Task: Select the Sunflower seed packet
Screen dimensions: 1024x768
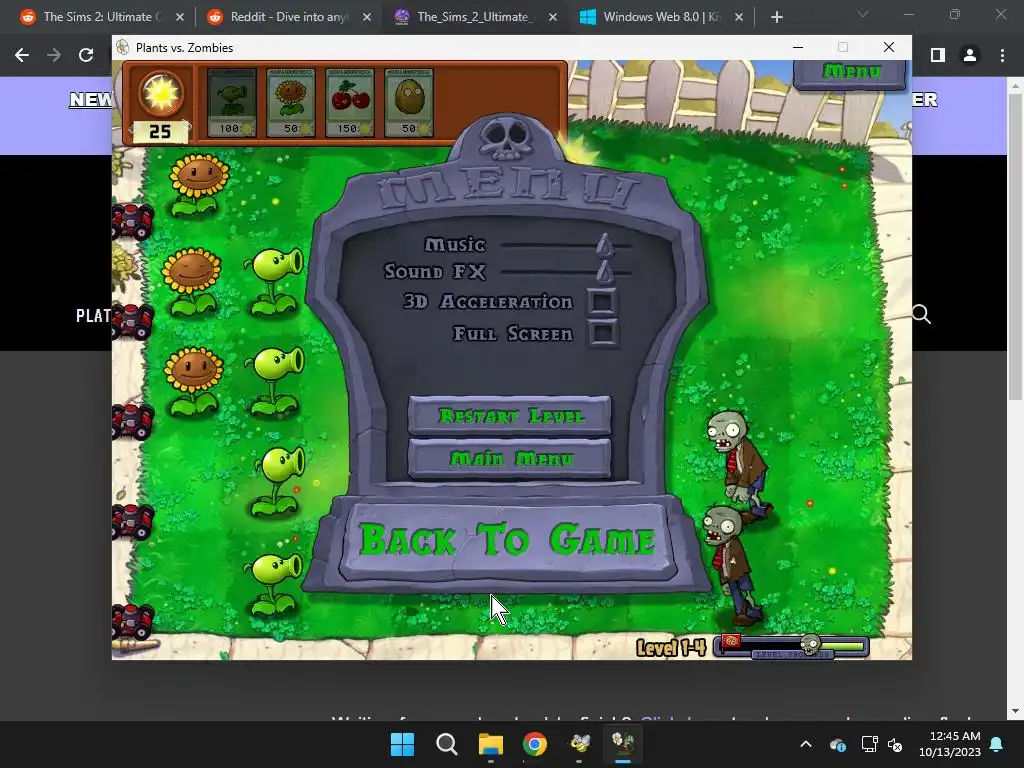Action: point(291,103)
